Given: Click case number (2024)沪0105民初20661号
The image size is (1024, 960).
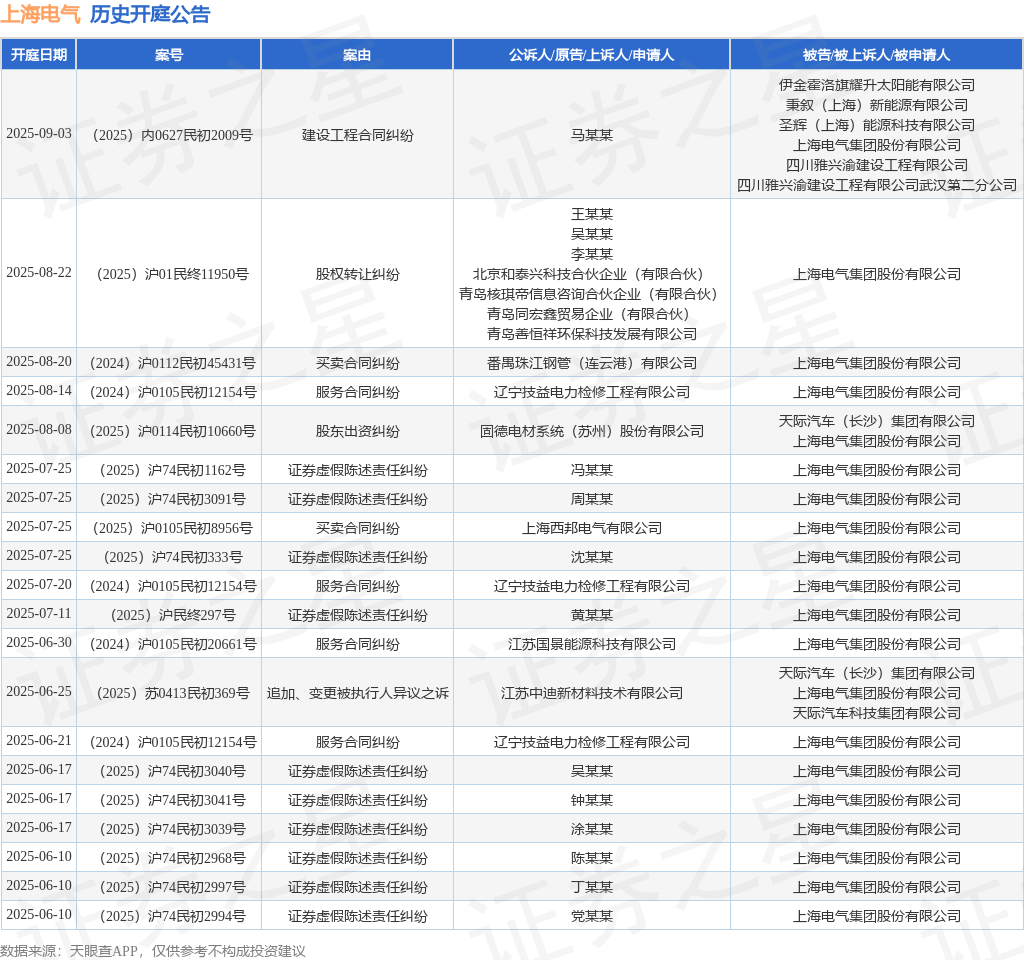Looking at the screenshot, I should [x=169, y=645].
